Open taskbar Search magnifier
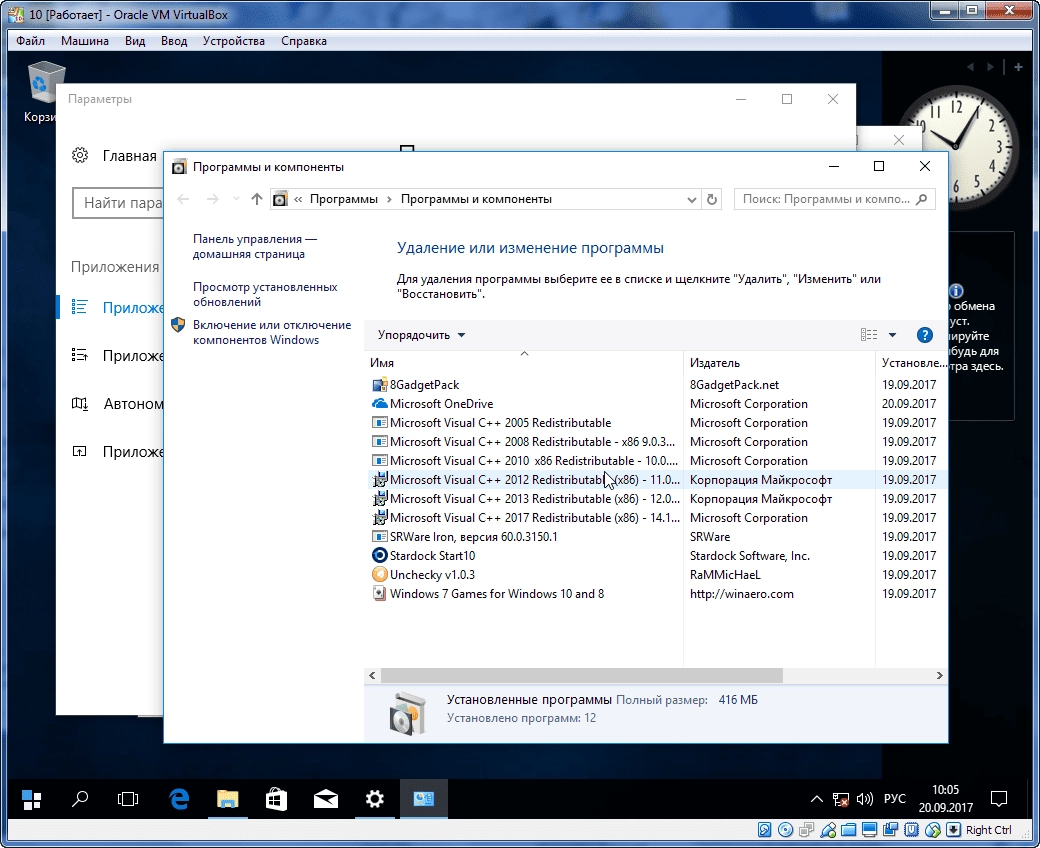Viewport: 1040px width, 848px height. tap(80, 800)
